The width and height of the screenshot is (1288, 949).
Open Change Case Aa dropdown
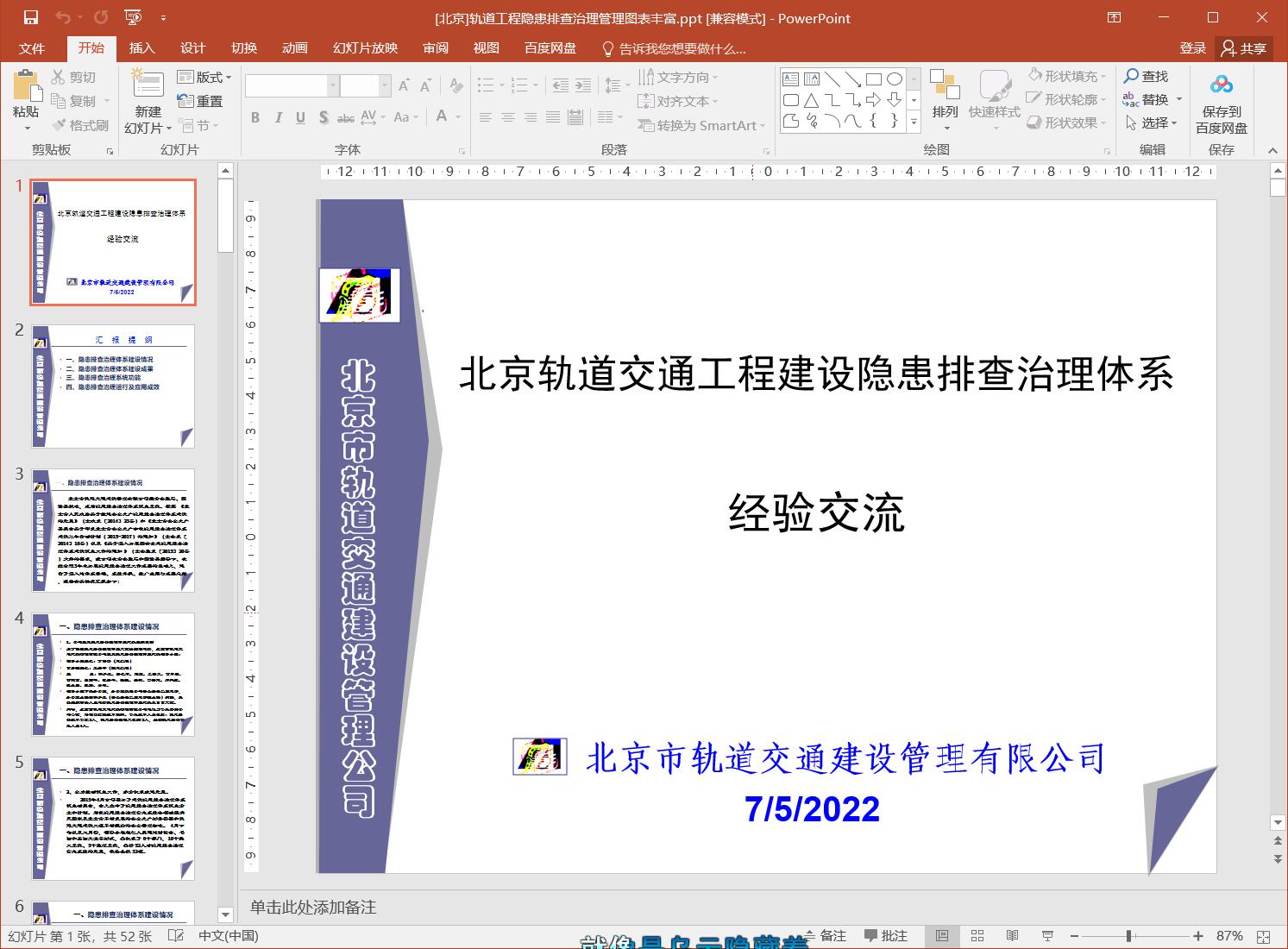click(x=405, y=117)
